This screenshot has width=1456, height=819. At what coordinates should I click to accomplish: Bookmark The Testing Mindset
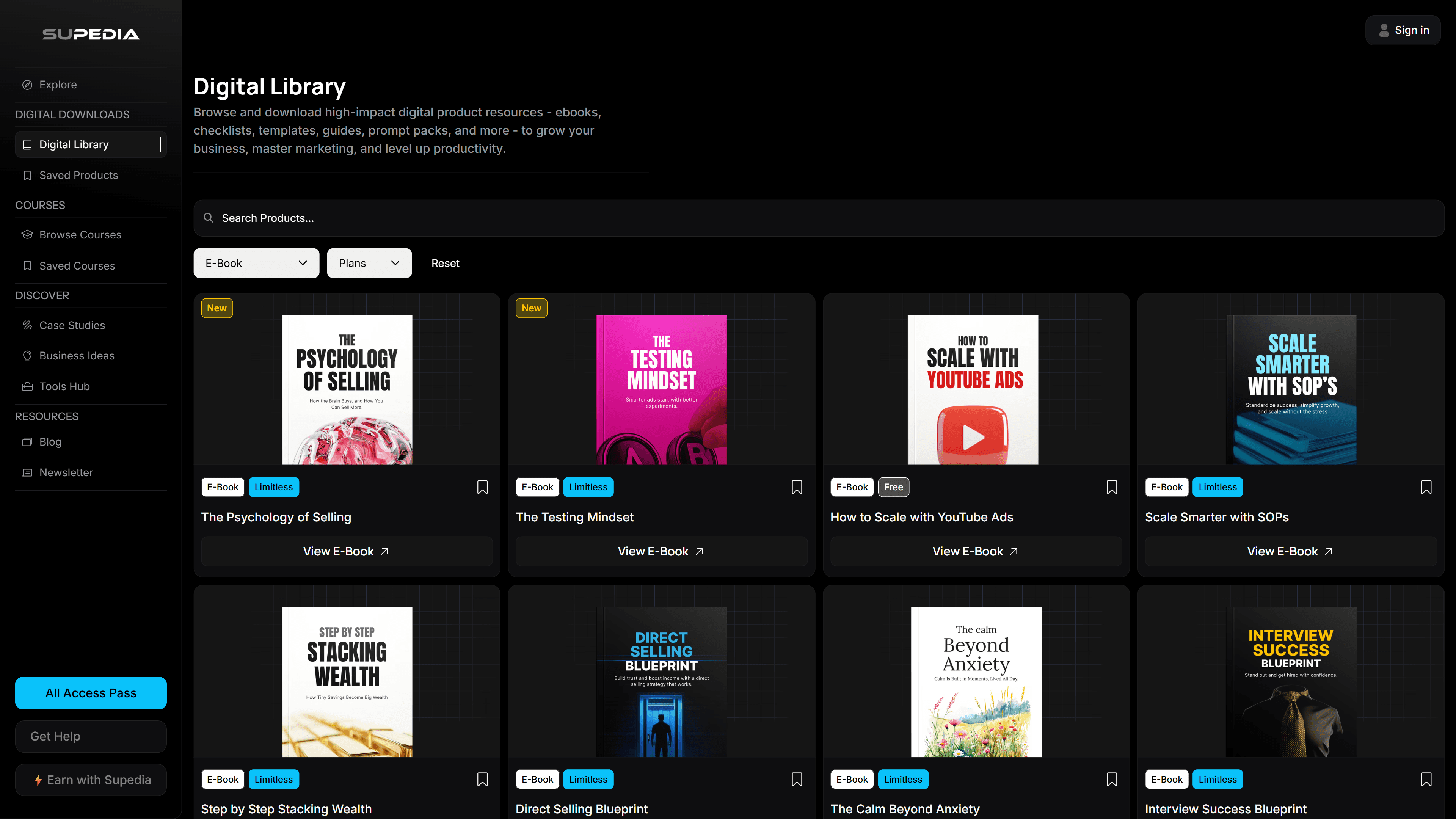pyautogui.click(x=797, y=487)
